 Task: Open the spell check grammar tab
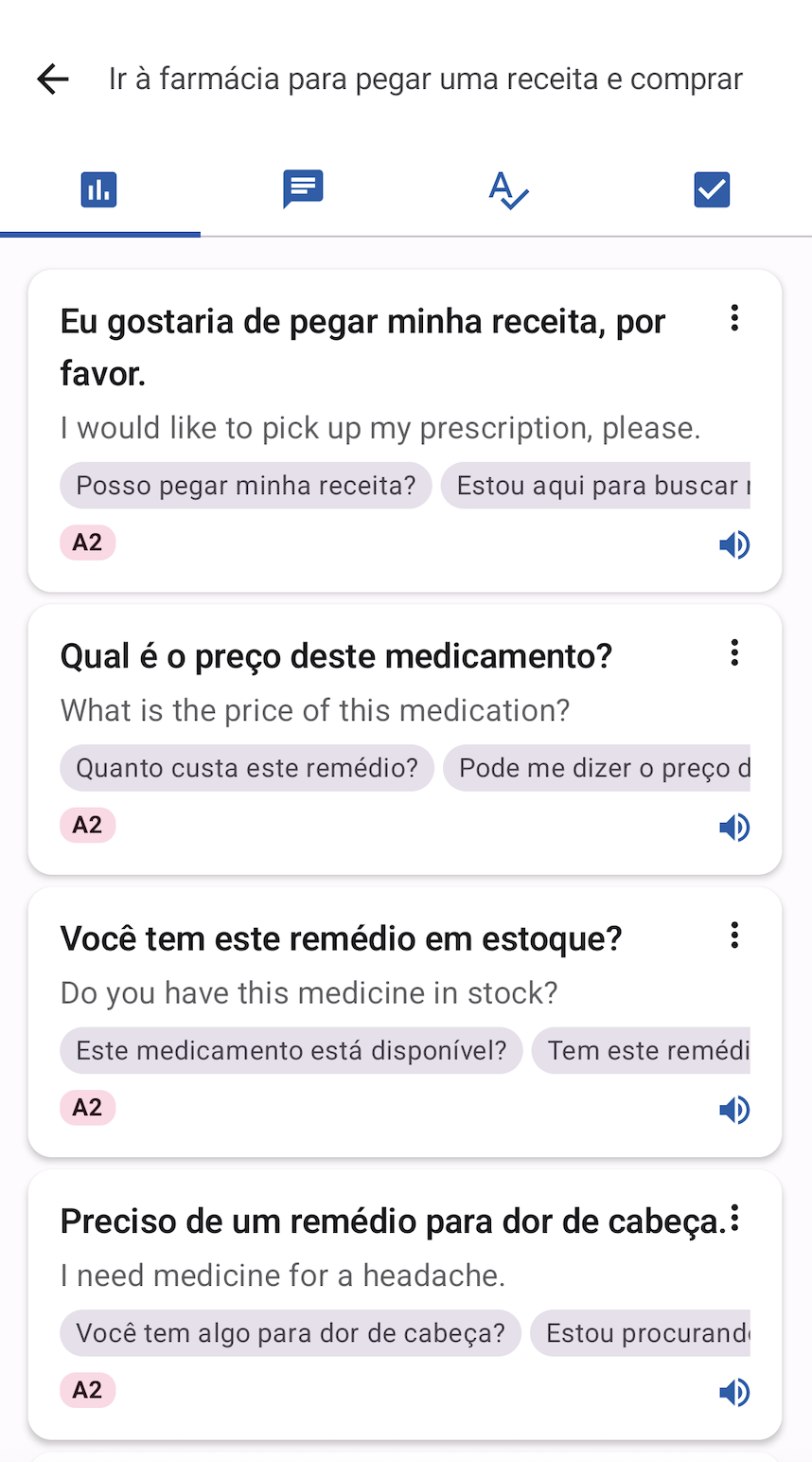[x=508, y=190]
